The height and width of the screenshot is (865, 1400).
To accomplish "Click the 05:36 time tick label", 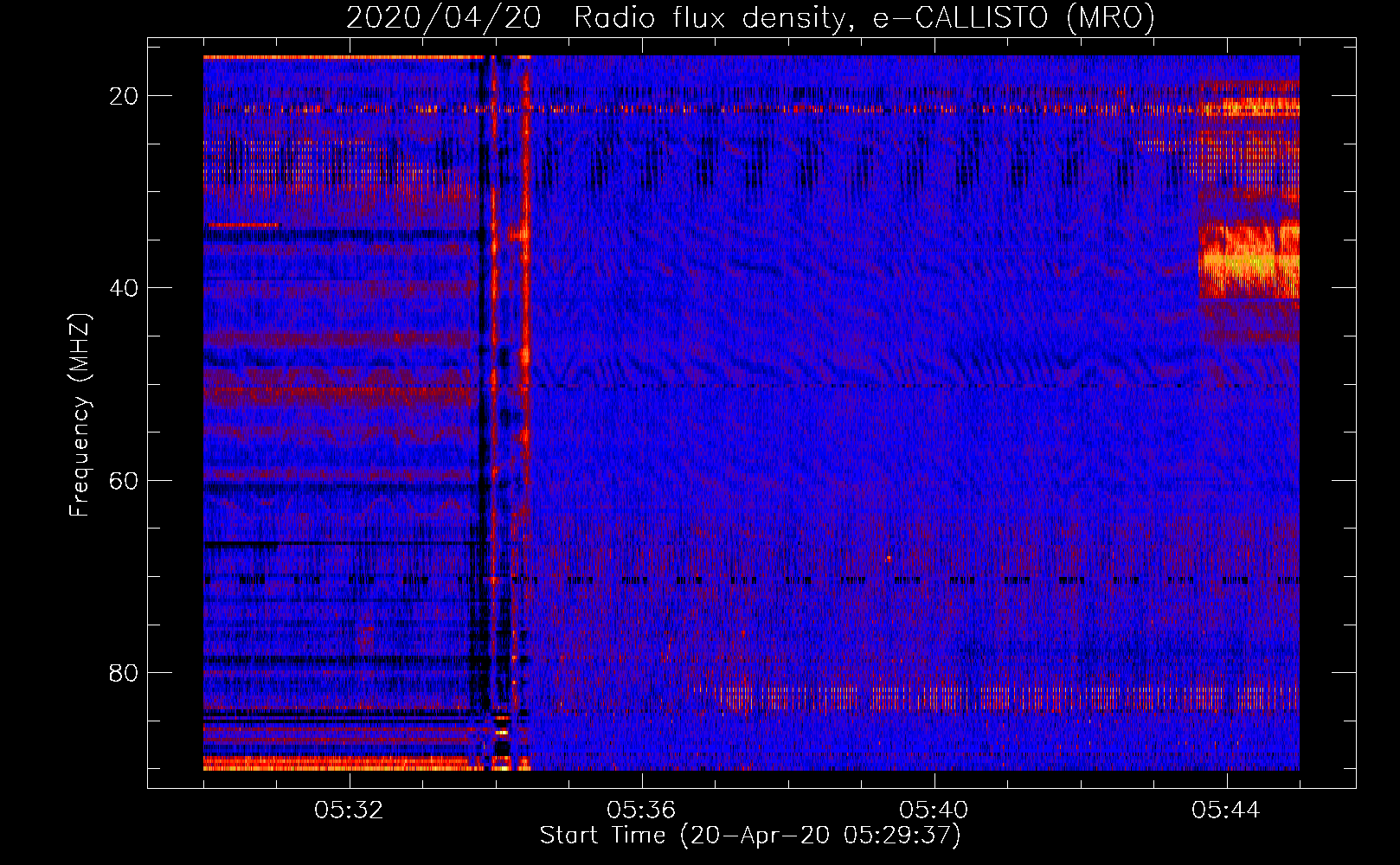I will pos(641,811).
